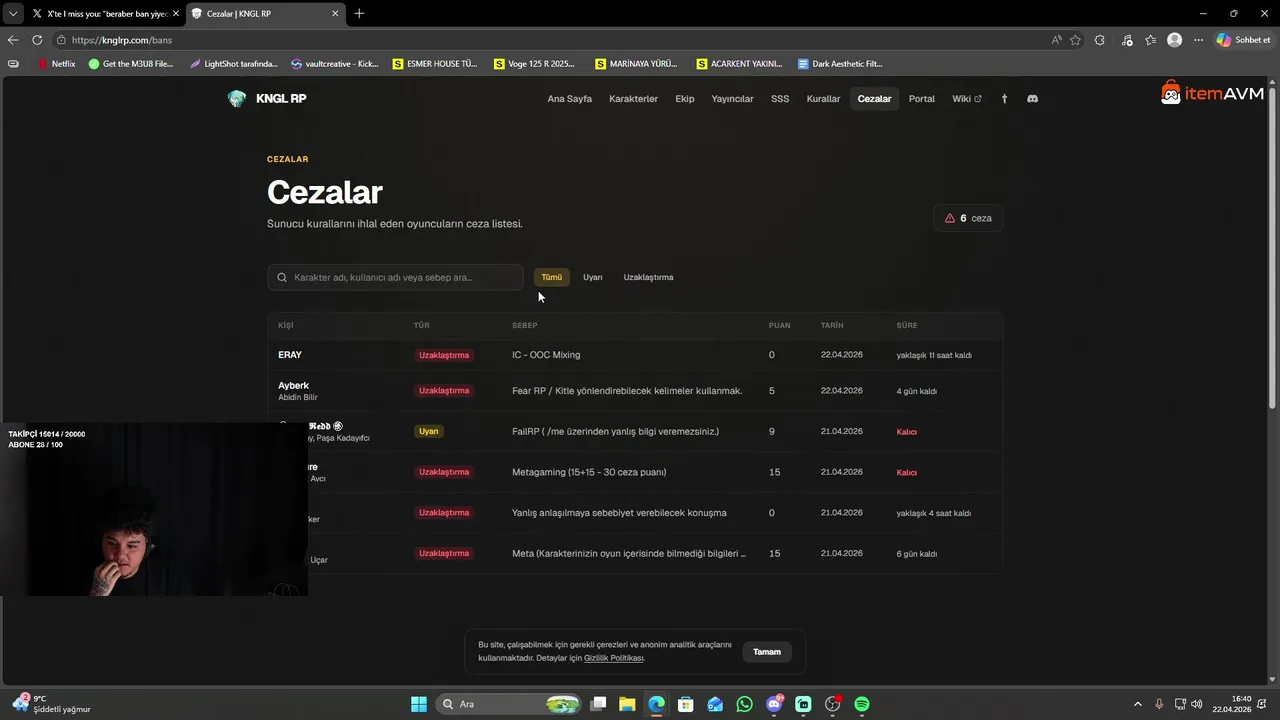Viewport: 1280px width, 720px height.
Task: Open Mail app in taskbar
Action: (715, 704)
